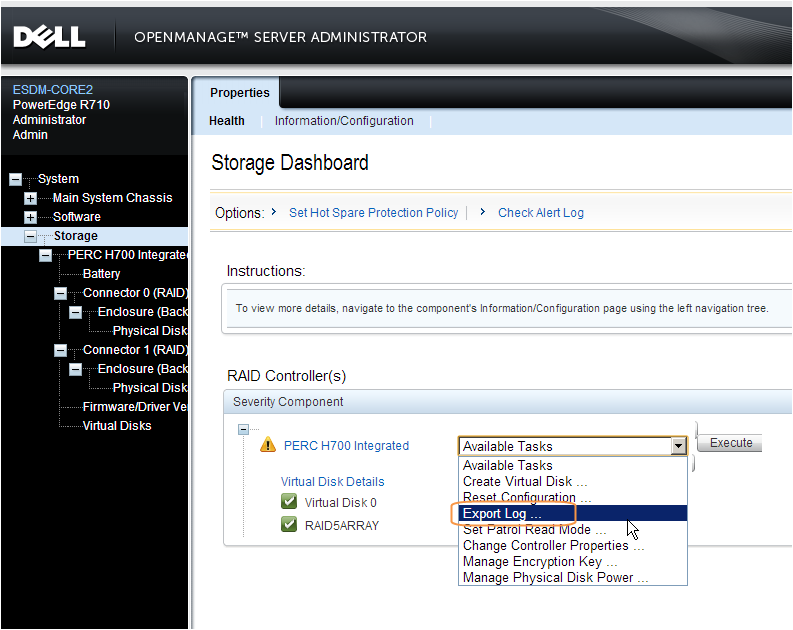Viewport: 793px width, 630px height.
Task: Click the PowerEdge R710 model text
Action: point(61,105)
